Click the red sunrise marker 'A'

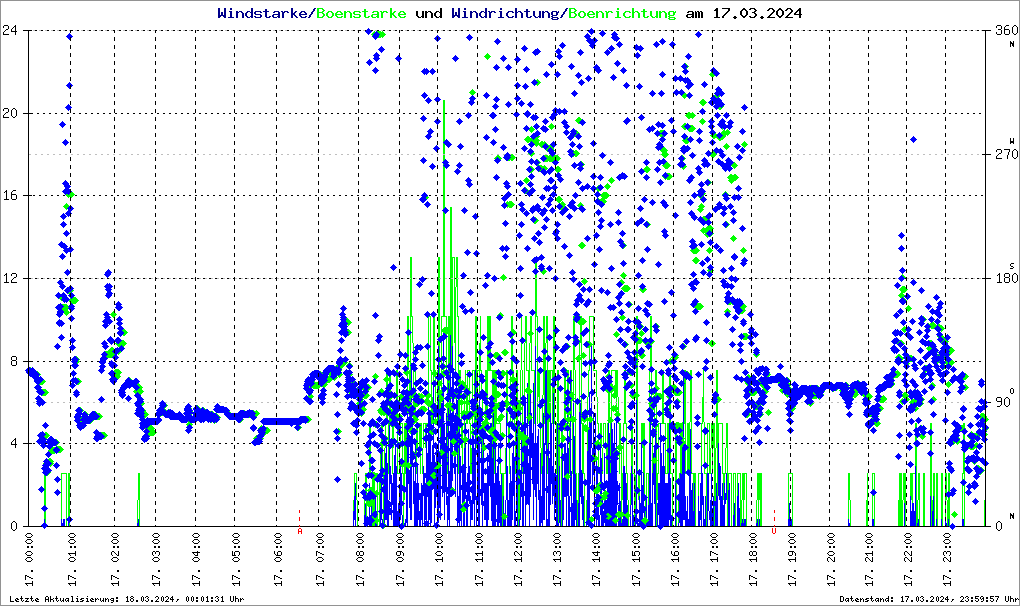click(x=300, y=531)
